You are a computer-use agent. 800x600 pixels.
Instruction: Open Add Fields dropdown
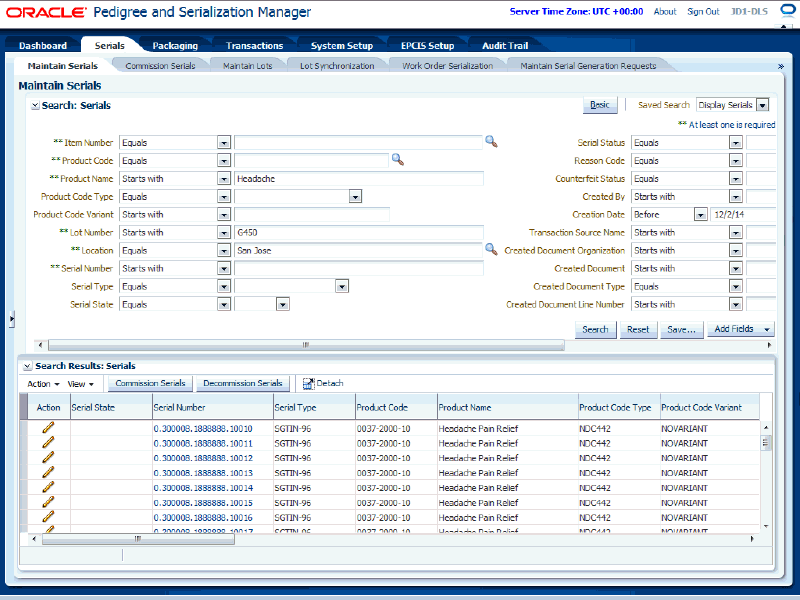coord(741,329)
